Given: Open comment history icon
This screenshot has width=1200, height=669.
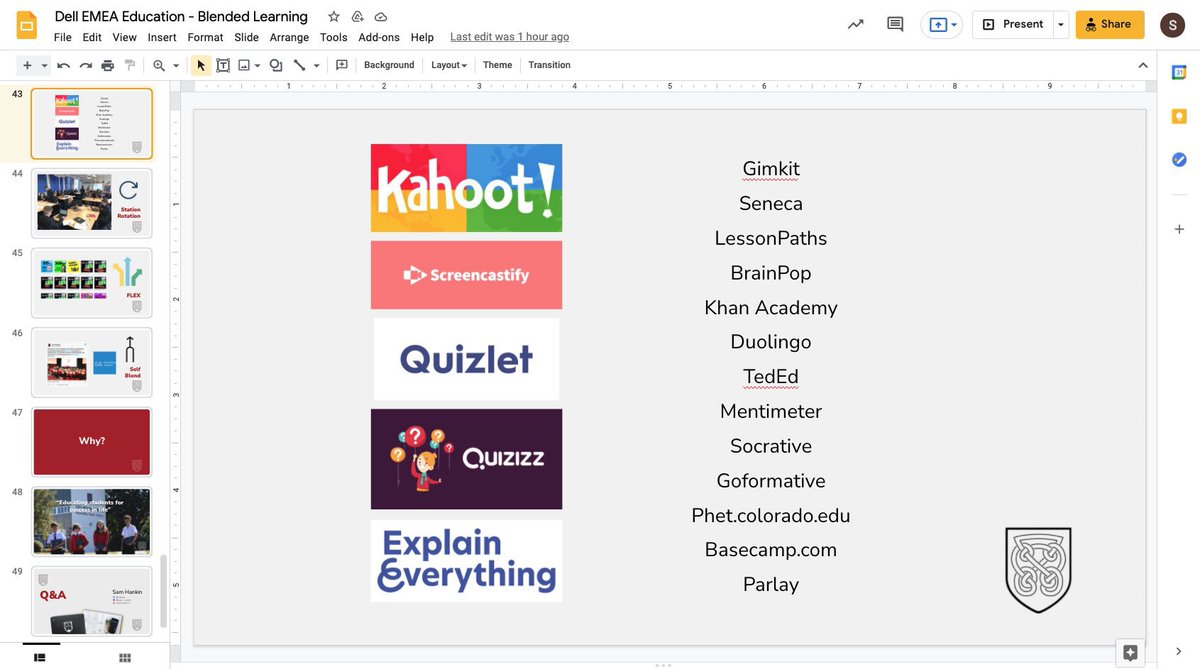Looking at the screenshot, I should pos(895,24).
